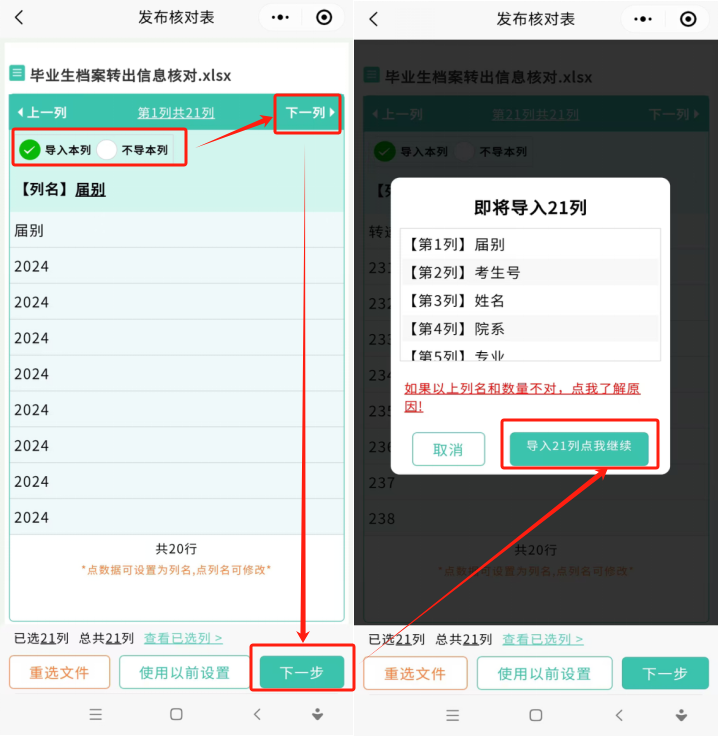This screenshot has height=738, width=718.
Task: Open 查看已选列 link on right screen
Action: coord(543,639)
